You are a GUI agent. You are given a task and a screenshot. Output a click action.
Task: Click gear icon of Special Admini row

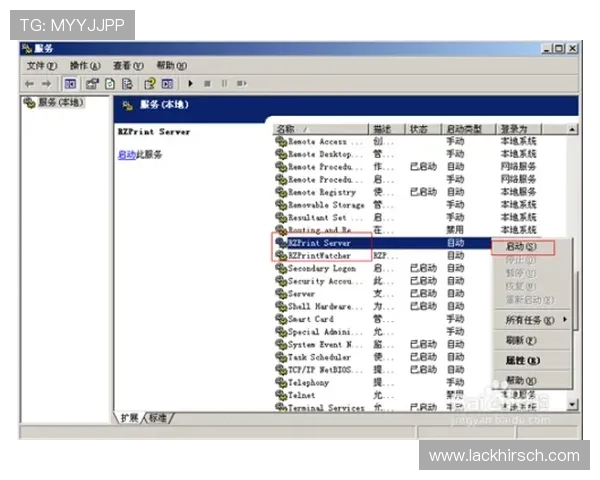[x=281, y=331]
